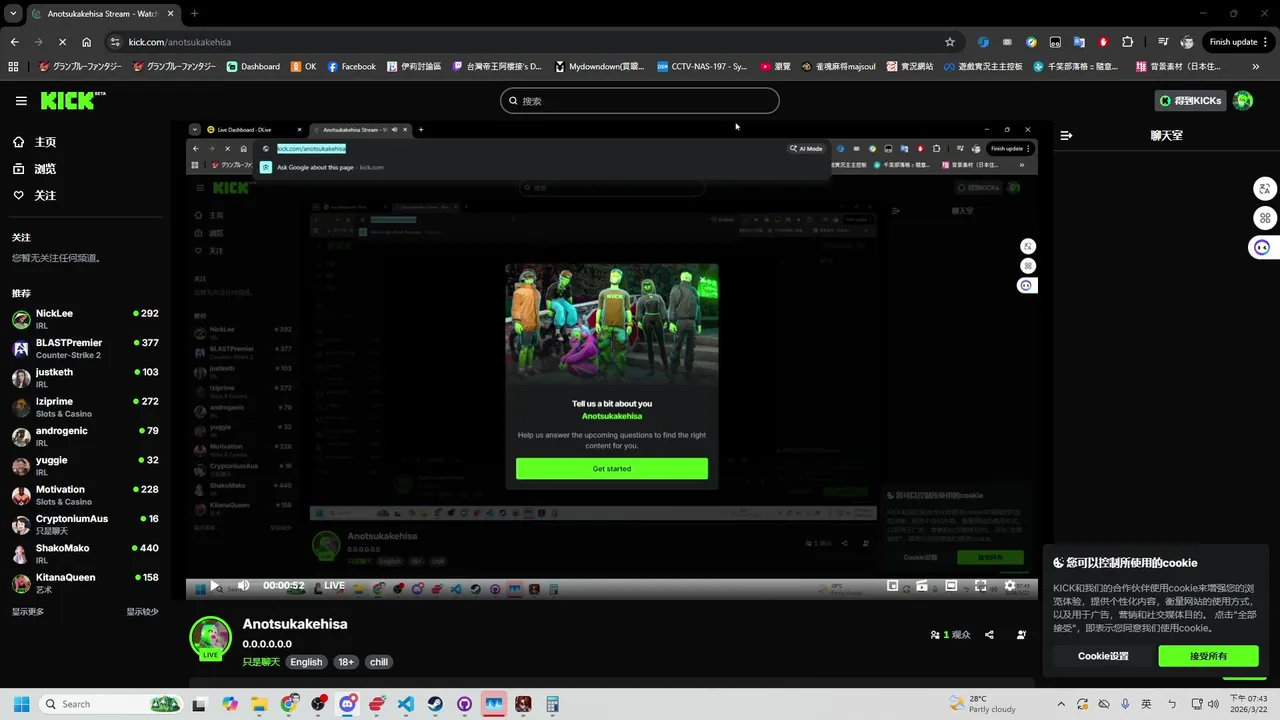Show hidden system tray icons
Viewport: 1280px width, 720px height.
click(1061, 704)
